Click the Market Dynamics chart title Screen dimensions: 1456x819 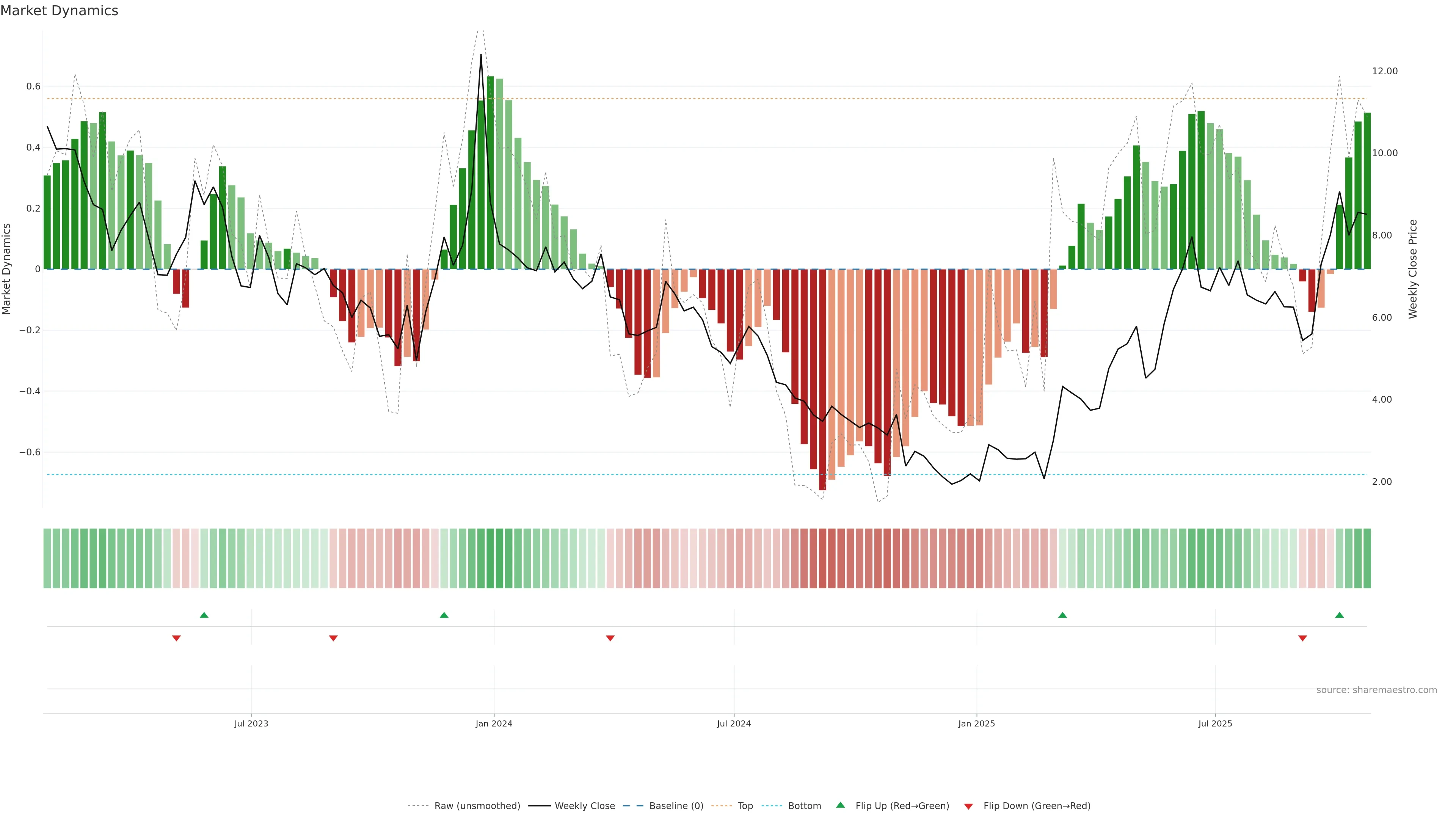click(x=60, y=11)
